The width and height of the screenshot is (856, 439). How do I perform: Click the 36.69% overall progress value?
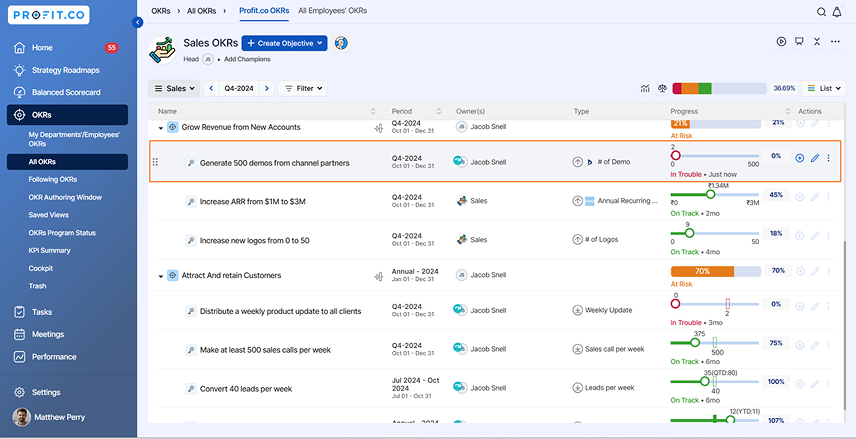(784, 88)
